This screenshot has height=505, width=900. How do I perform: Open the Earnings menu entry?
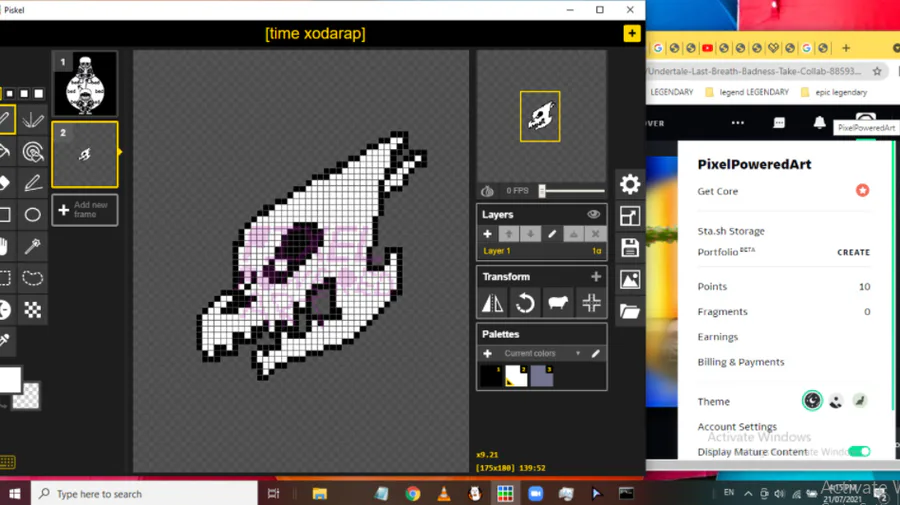pos(717,337)
